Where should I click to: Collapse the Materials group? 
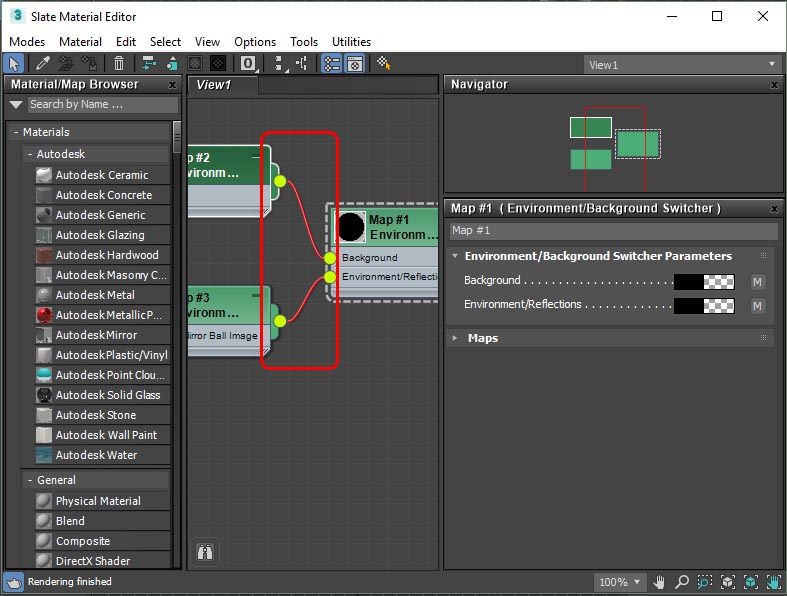[x=16, y=132]
